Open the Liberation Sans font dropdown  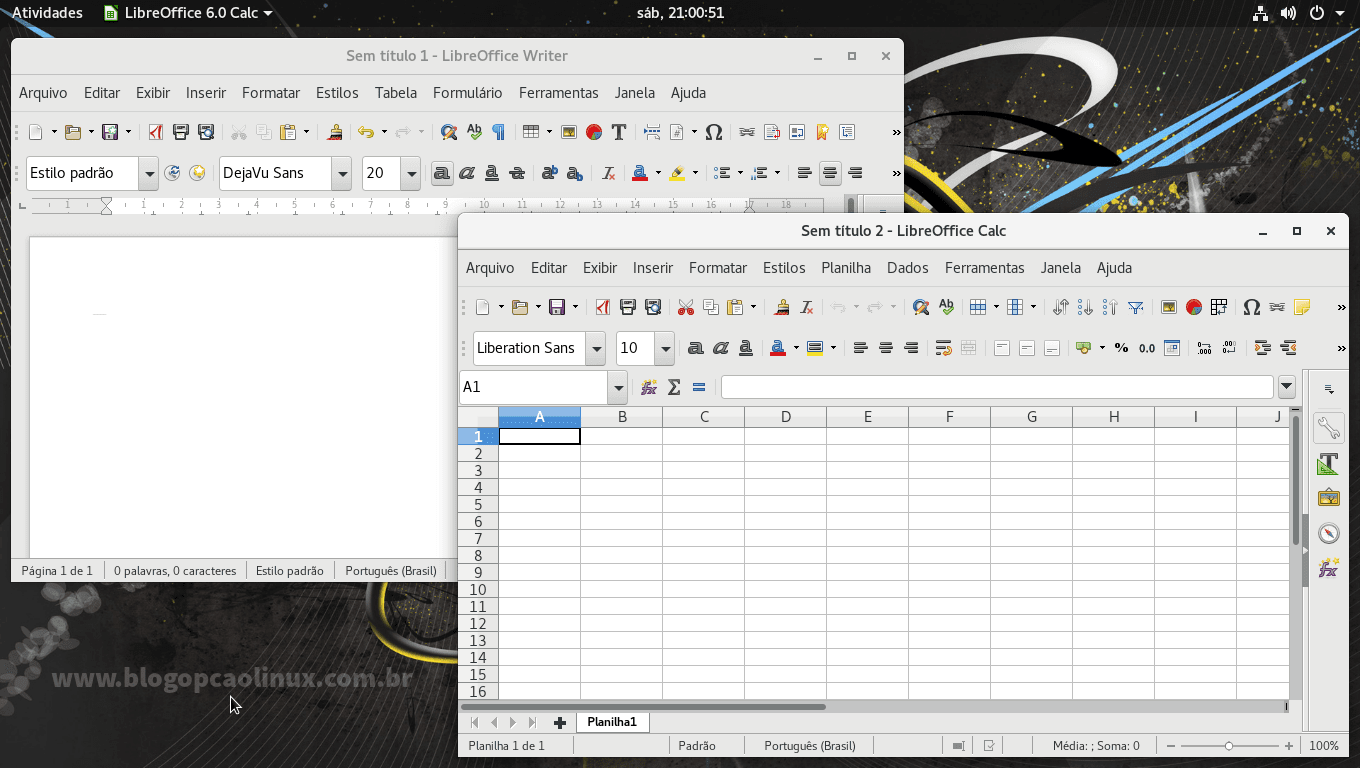(x=597, y=348)
